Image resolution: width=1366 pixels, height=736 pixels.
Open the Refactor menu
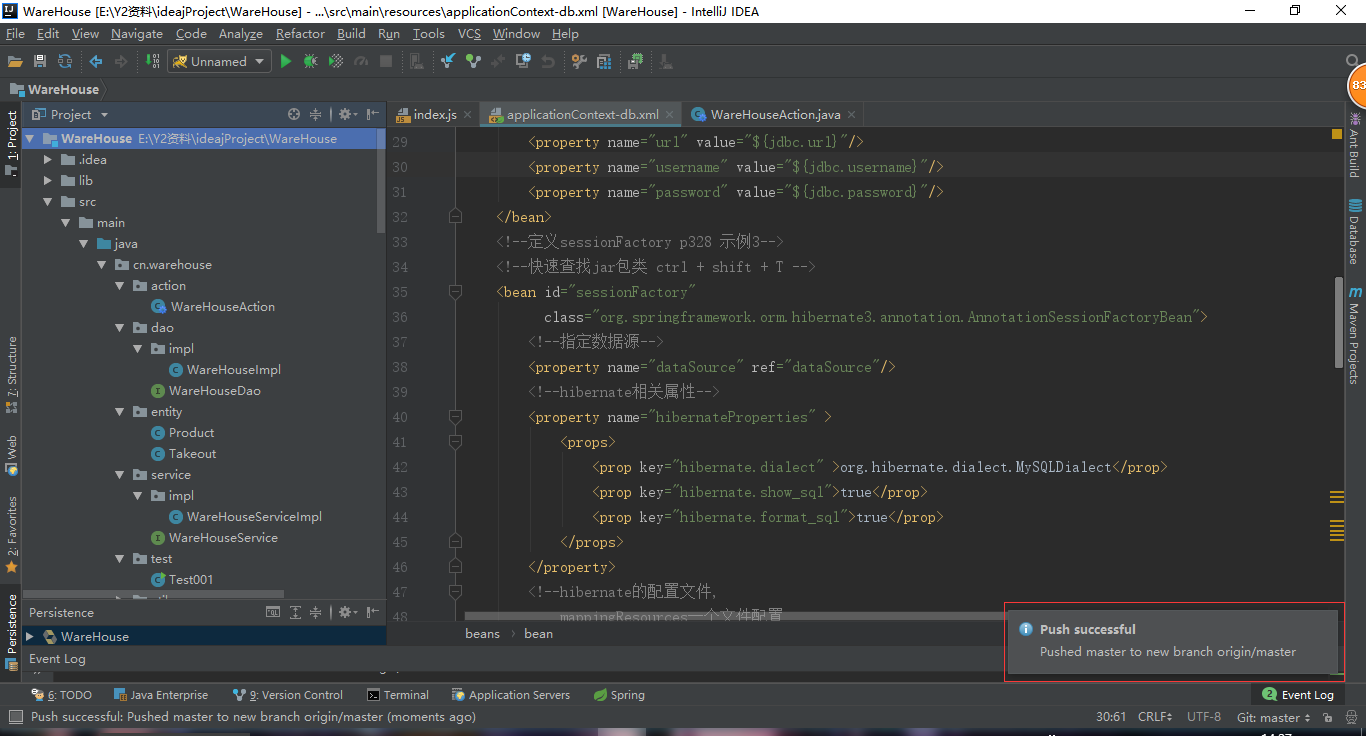tap(300, 33)
